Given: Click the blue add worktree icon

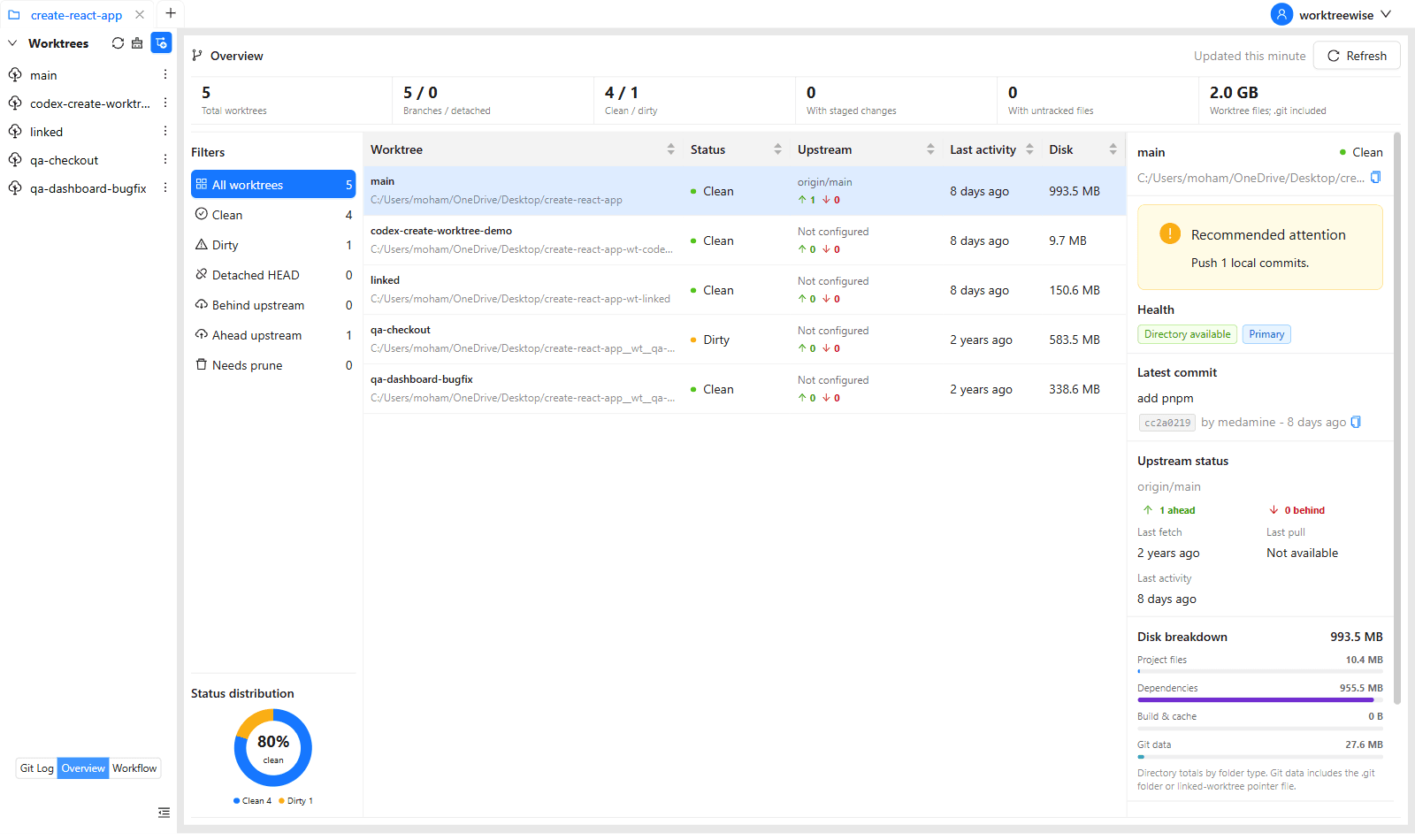Looking at the screenshot, I should click(x=161, y=43).
